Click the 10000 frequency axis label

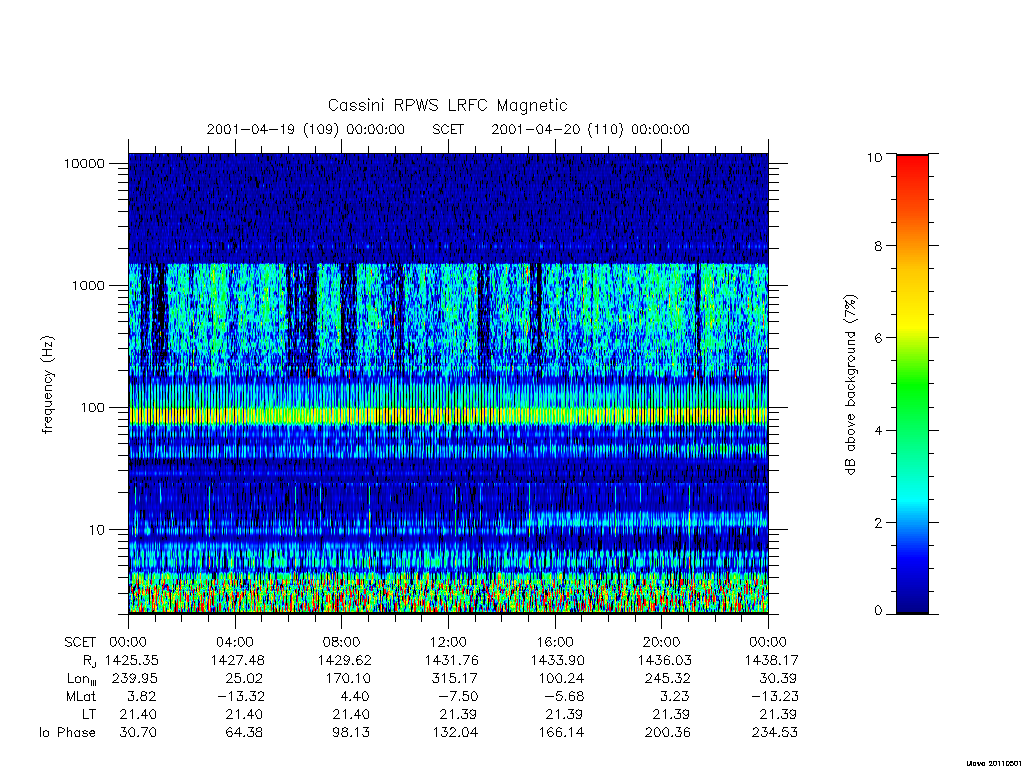click(84, 163)
